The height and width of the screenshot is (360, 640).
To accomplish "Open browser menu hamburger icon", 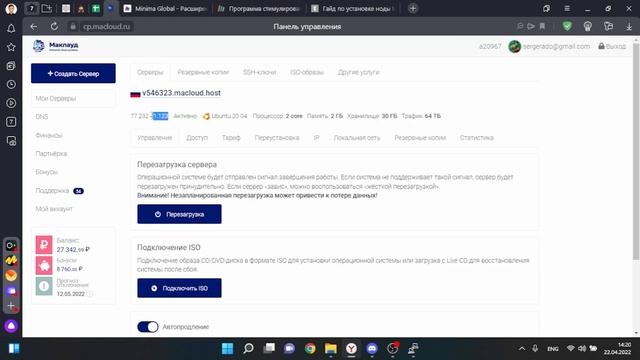I will pos(567,8).
